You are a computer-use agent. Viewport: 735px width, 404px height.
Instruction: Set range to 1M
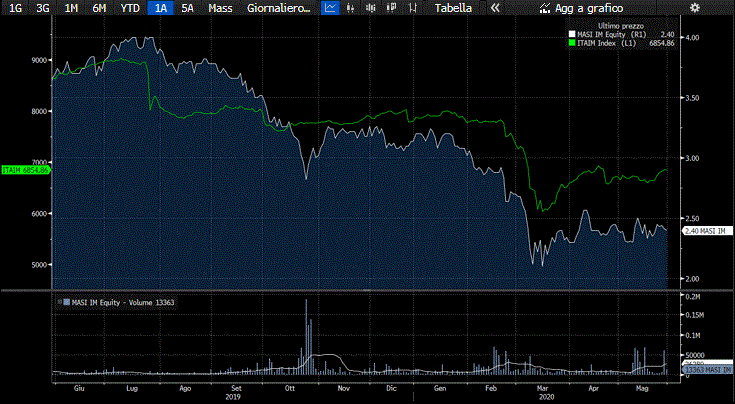click(x=71, y=8)
